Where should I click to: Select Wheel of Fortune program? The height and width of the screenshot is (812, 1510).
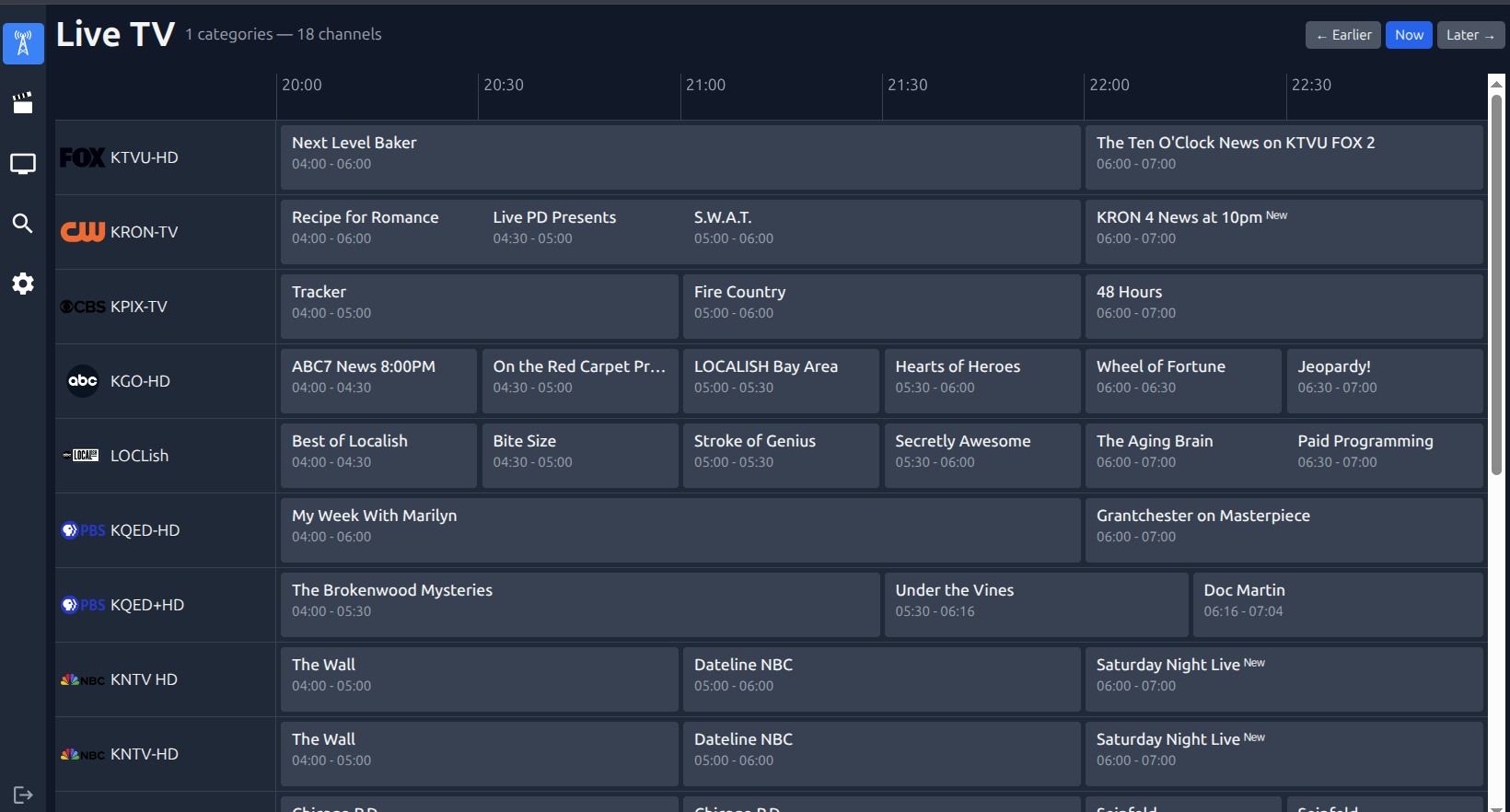pos(1183,381)
